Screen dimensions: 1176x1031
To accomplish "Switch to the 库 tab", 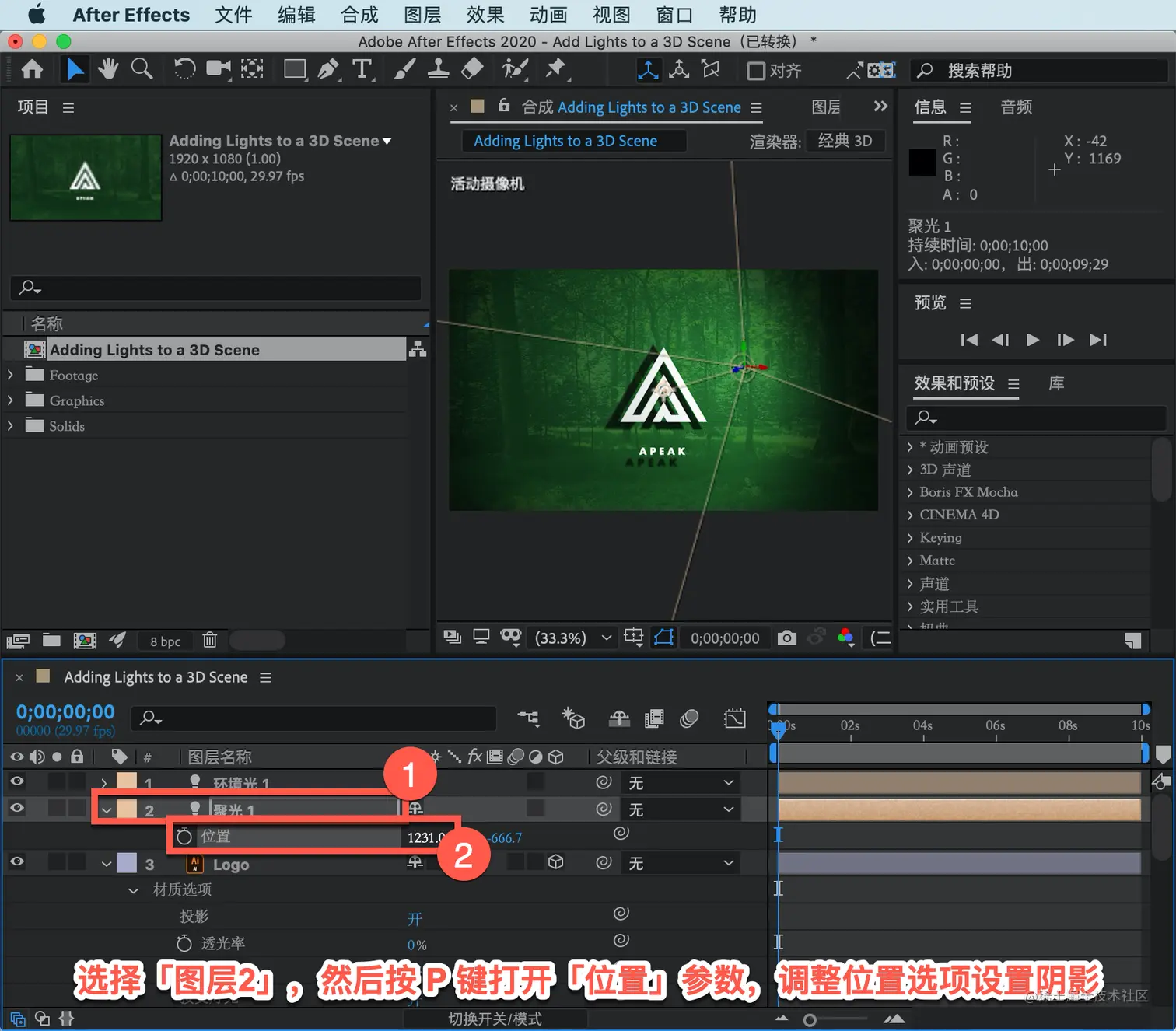I will point(1056,383).
